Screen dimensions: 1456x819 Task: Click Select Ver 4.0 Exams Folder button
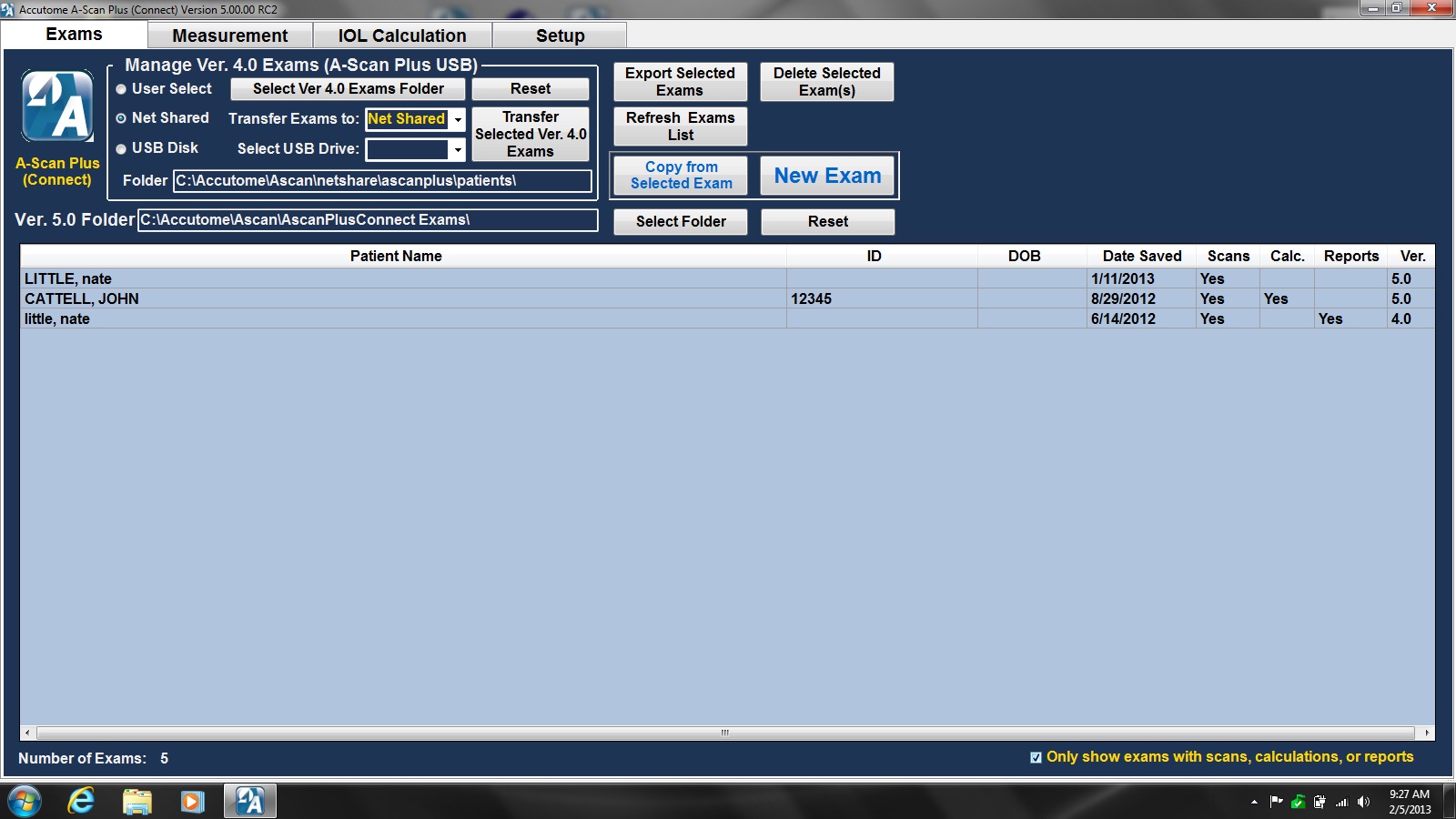pyautogui.click(x=348, y=89)
